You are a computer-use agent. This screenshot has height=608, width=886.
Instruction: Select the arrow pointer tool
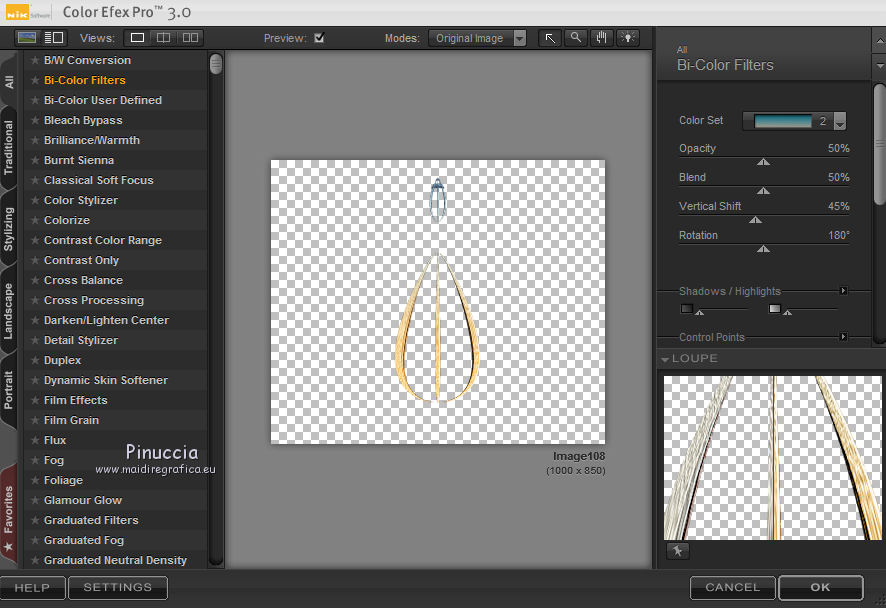tap(550, 38)
